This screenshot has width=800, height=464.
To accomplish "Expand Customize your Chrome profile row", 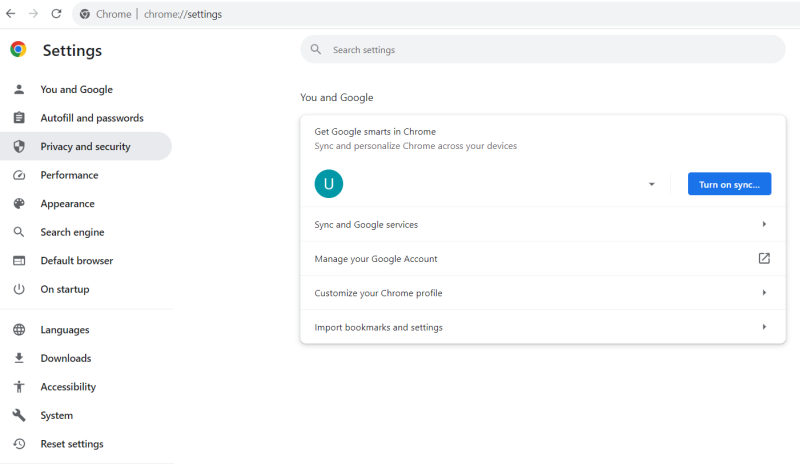I will point(764,293).
